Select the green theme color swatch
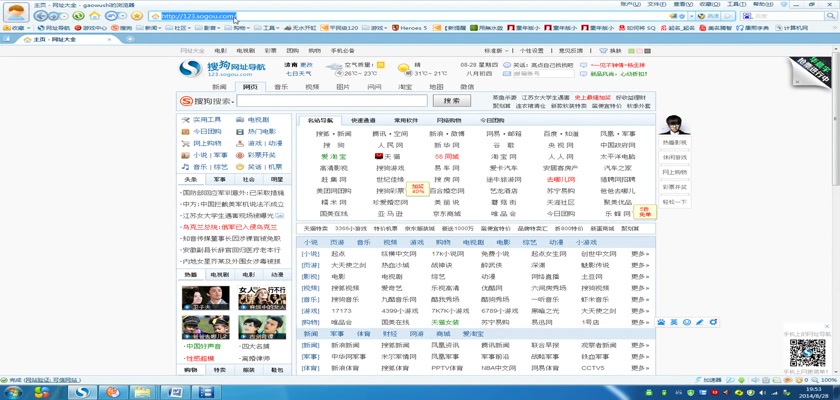Screen dimensions: 840x400 click(x=631, y=51)
